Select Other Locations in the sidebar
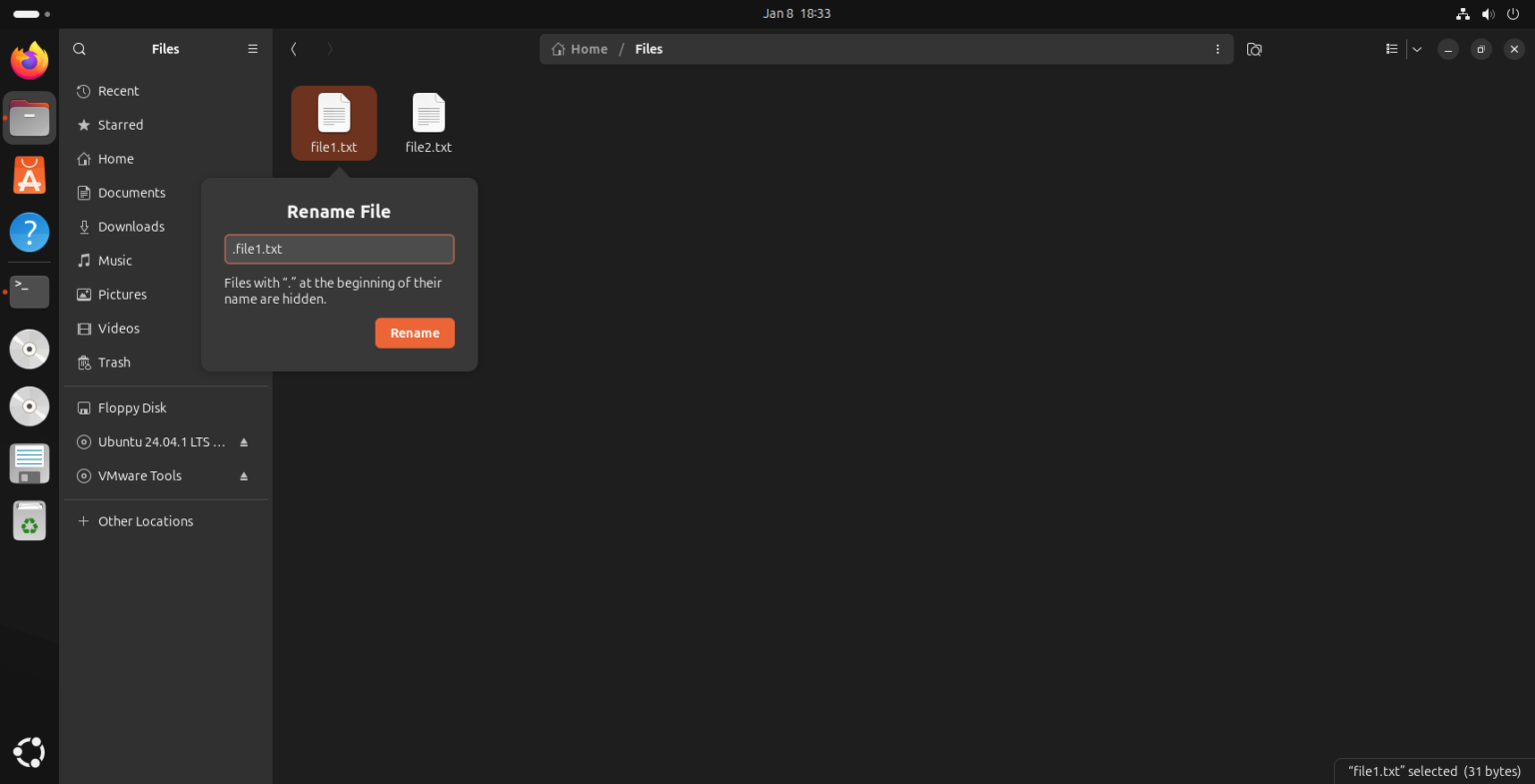Viewport: 1535px width, 784px height. 145,520
